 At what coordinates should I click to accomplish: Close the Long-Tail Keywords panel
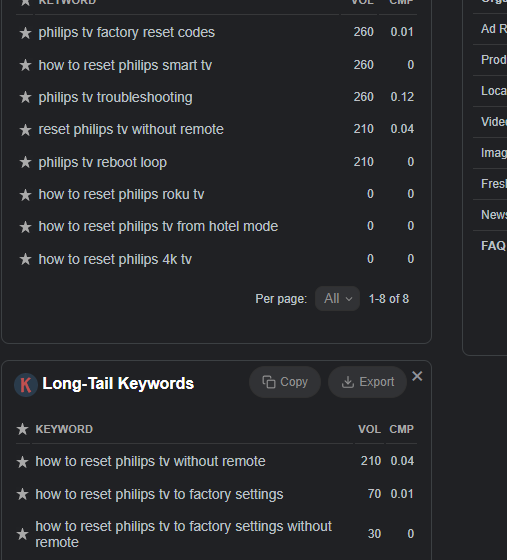pyautogui.click(x=417, y=376)
